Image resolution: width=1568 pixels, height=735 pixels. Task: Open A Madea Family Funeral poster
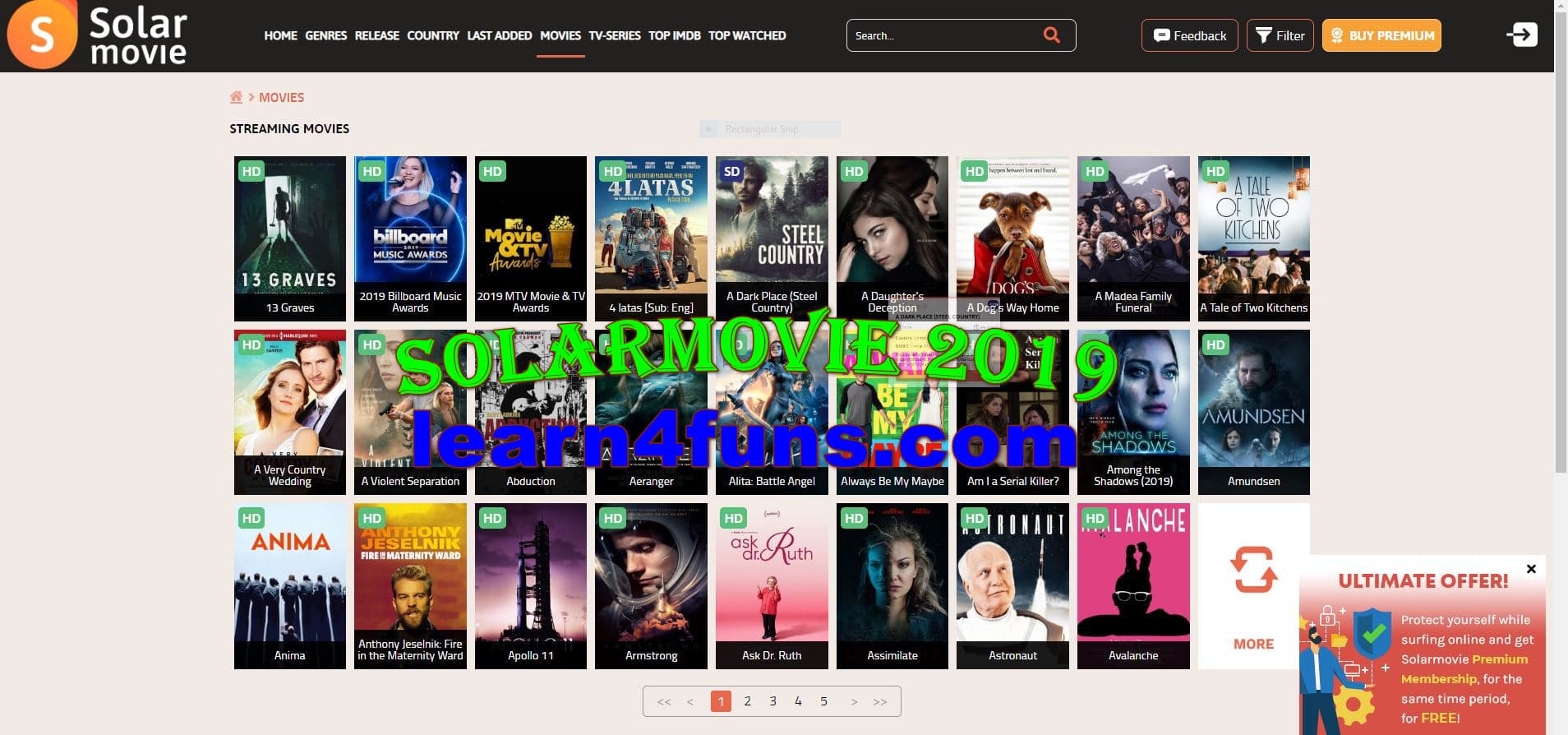click(x=1133, y=238)
